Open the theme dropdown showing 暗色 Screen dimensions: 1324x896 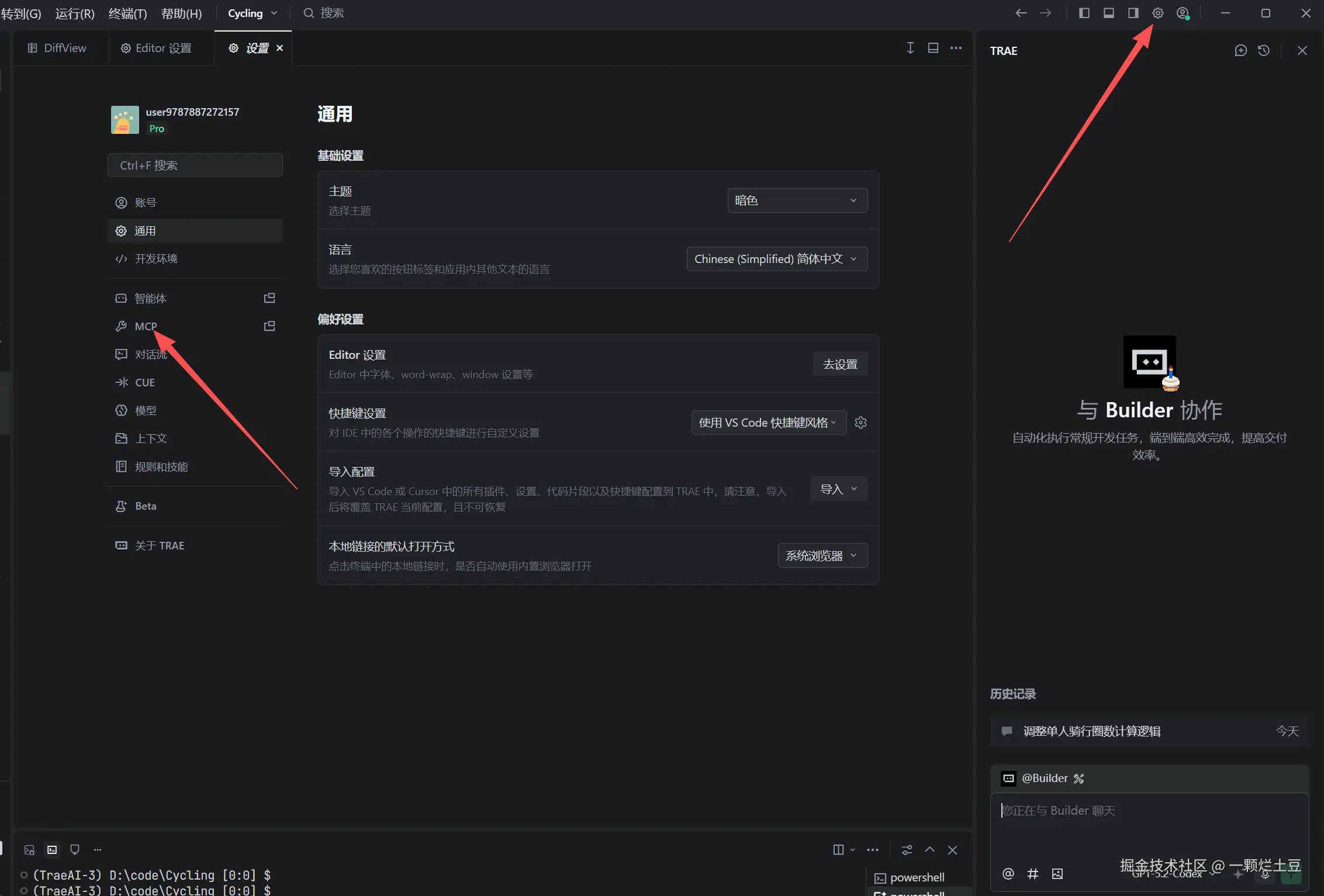pos(797,200)
